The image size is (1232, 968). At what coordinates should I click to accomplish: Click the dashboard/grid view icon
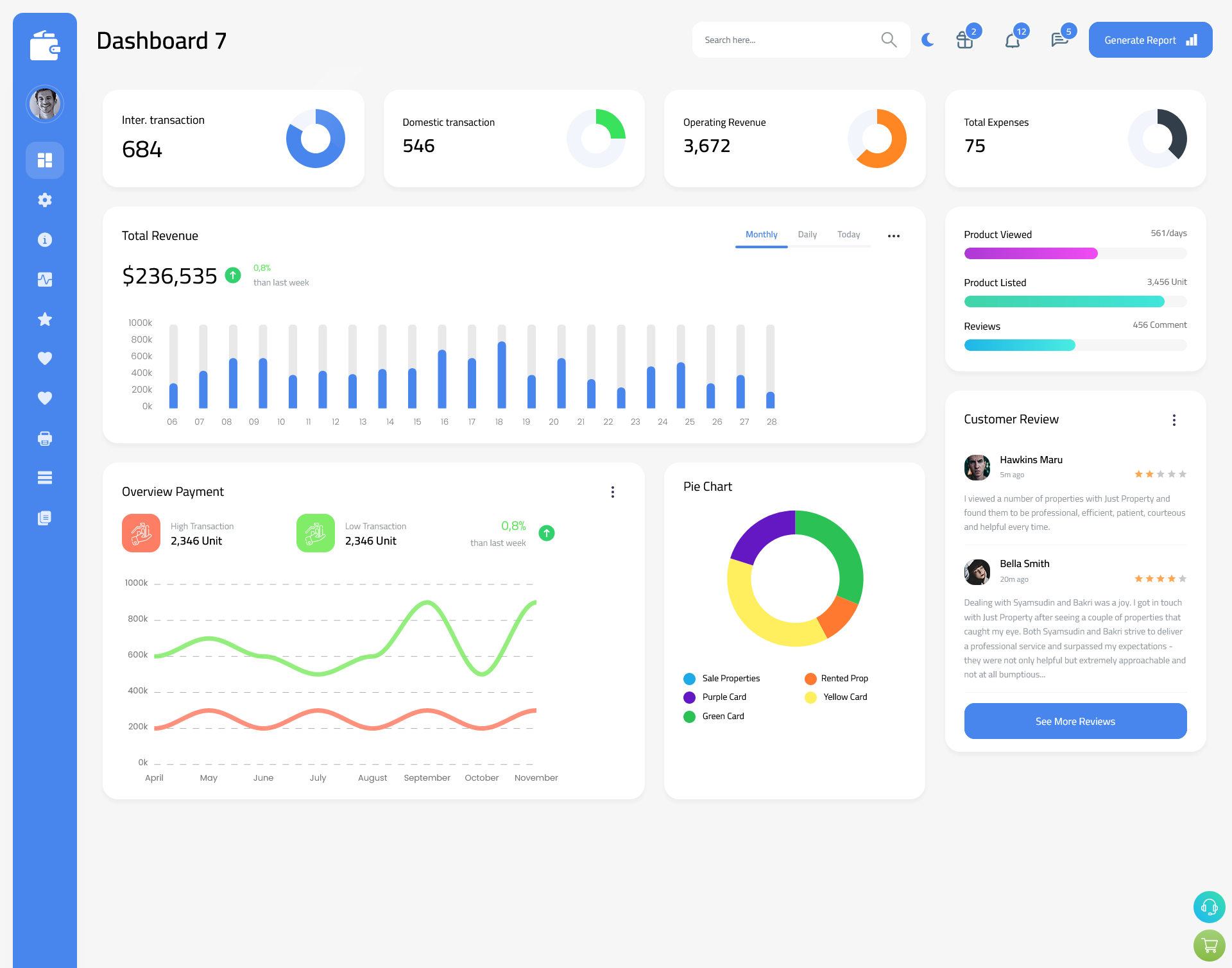(44, 159)
